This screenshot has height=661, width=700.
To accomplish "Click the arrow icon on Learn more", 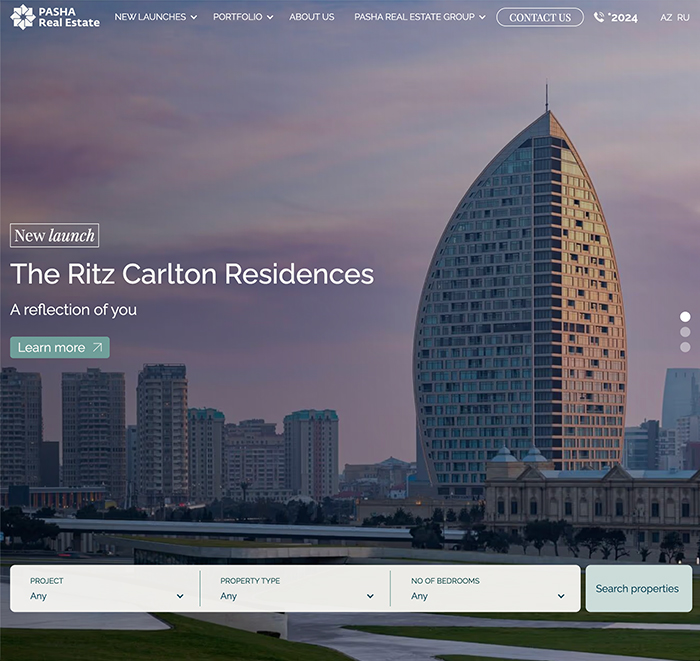I will [x=97, y=347].
